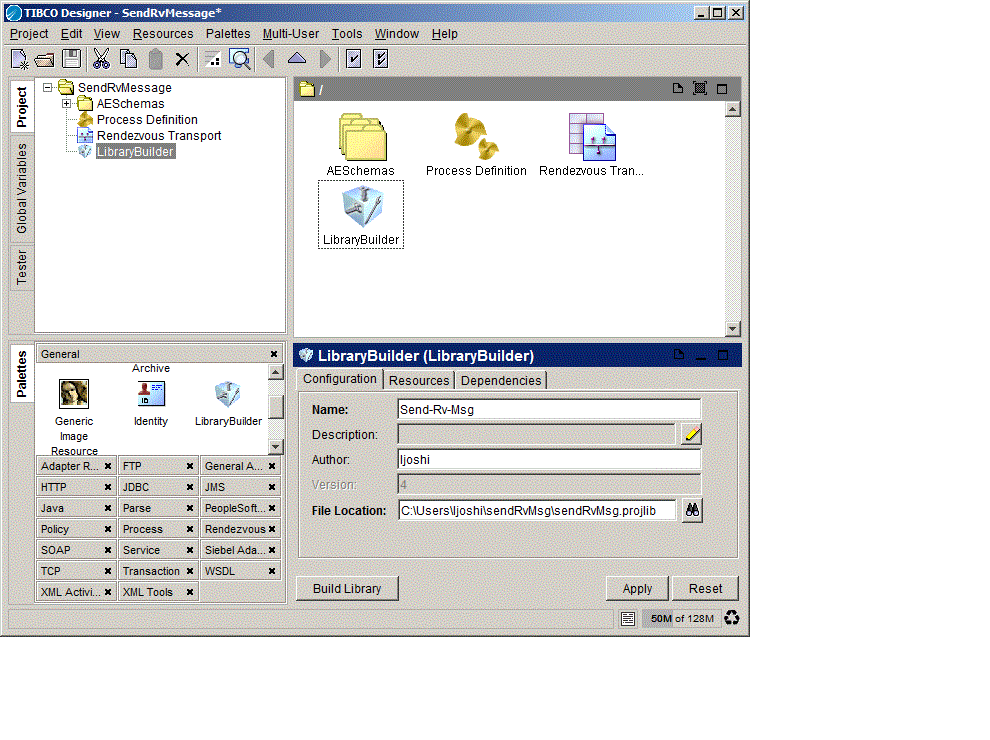Close the General palette
This screenshot has height=740, width=990.
(274, 354)
